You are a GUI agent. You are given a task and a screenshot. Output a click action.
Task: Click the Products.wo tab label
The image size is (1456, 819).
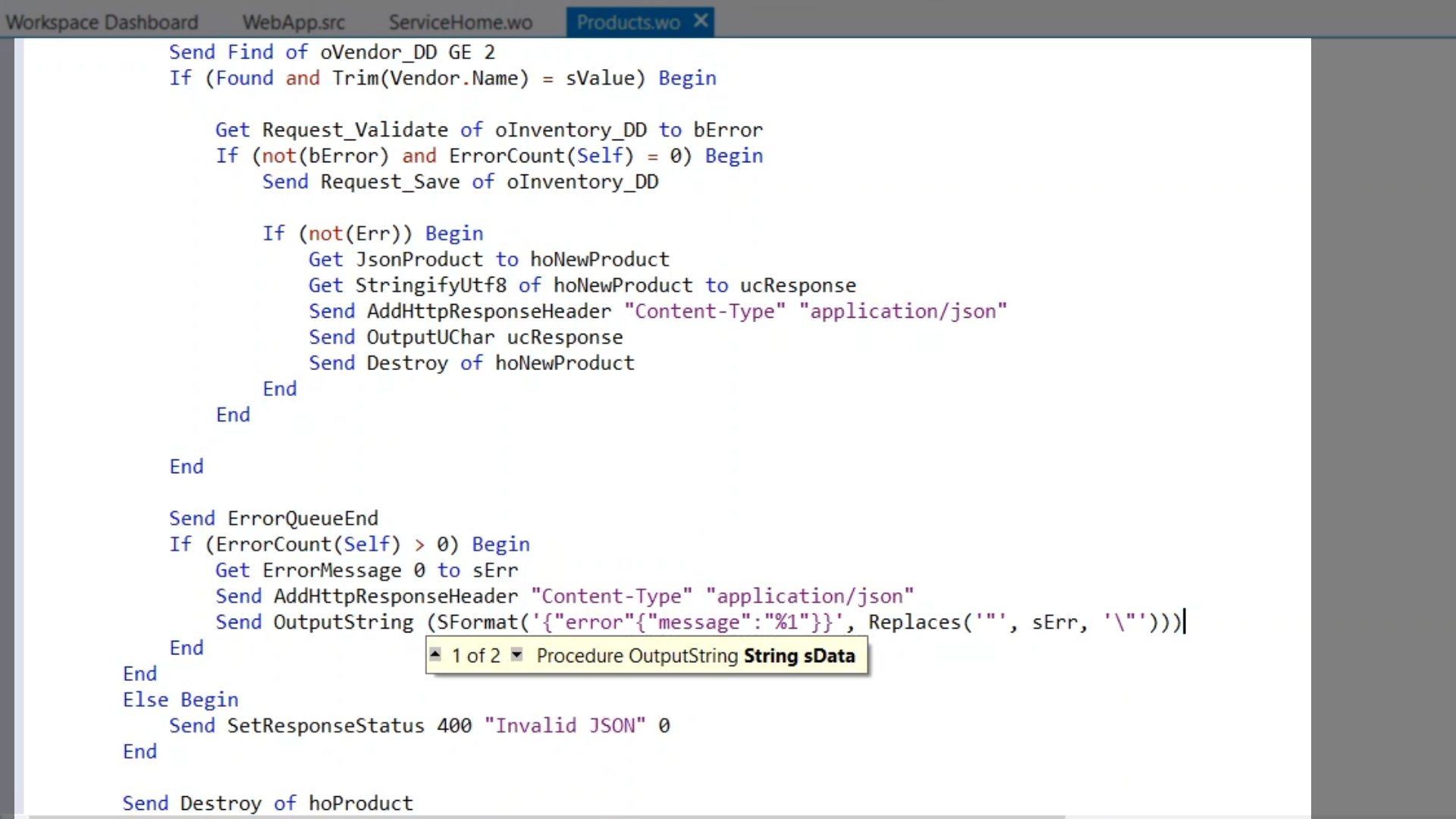628,22
